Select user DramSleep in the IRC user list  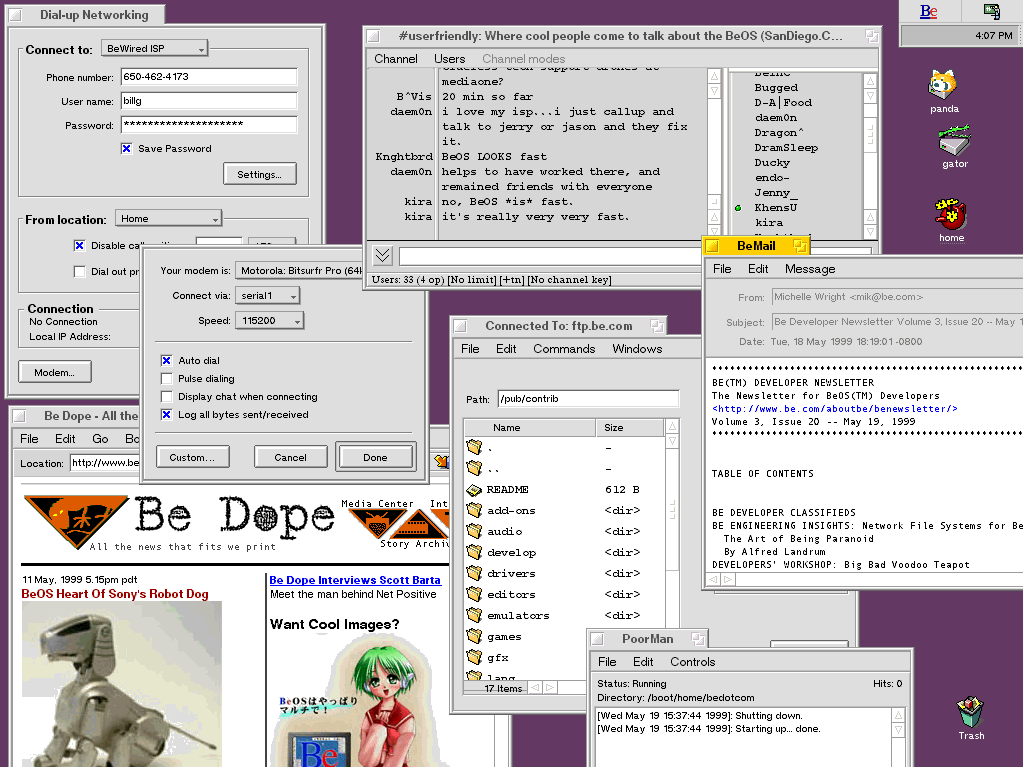[x=786, y=148]
